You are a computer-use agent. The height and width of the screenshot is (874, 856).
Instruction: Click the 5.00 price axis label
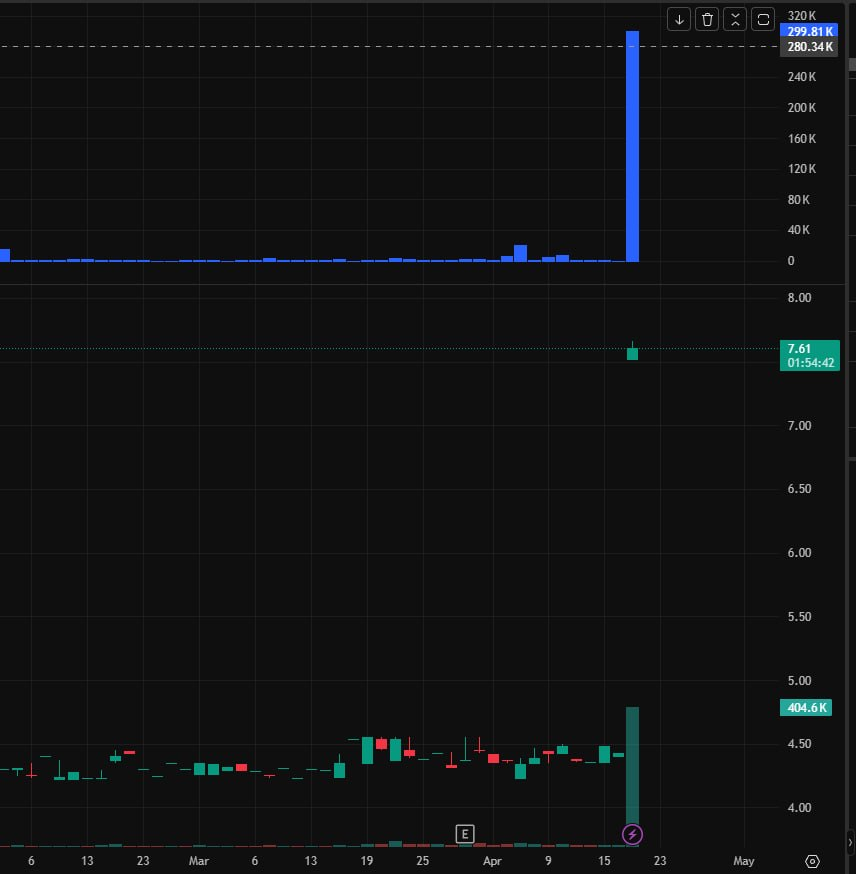[799, 681]
